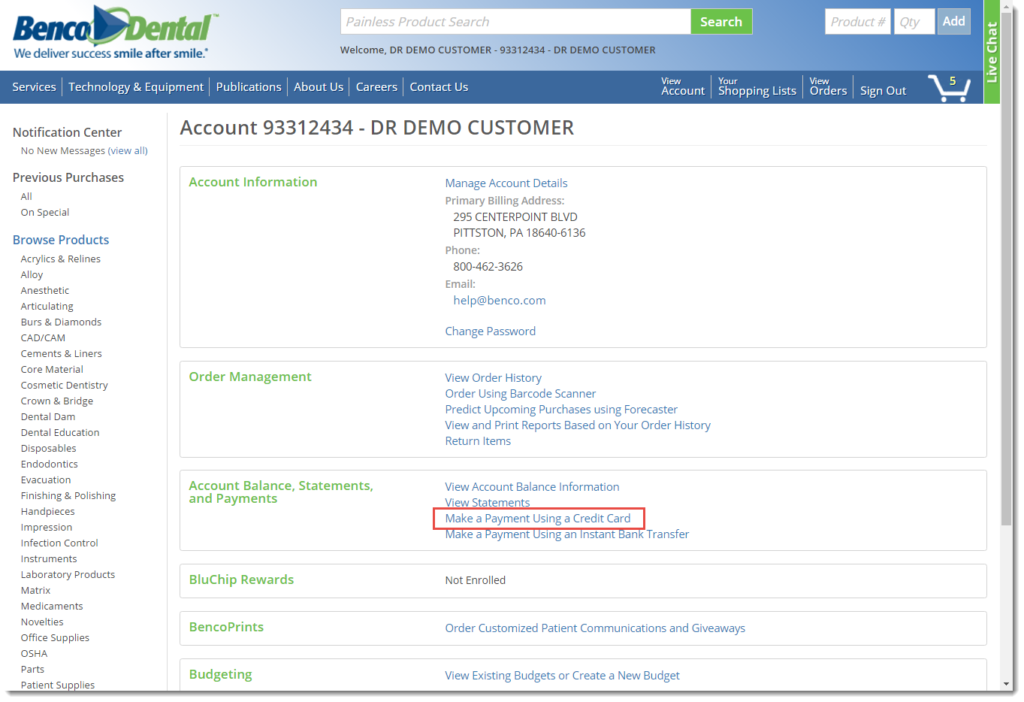The height and width of the screenshot is (702, 1024).
Task: Browse the Endodontics category
Action: tap(49, 464)
